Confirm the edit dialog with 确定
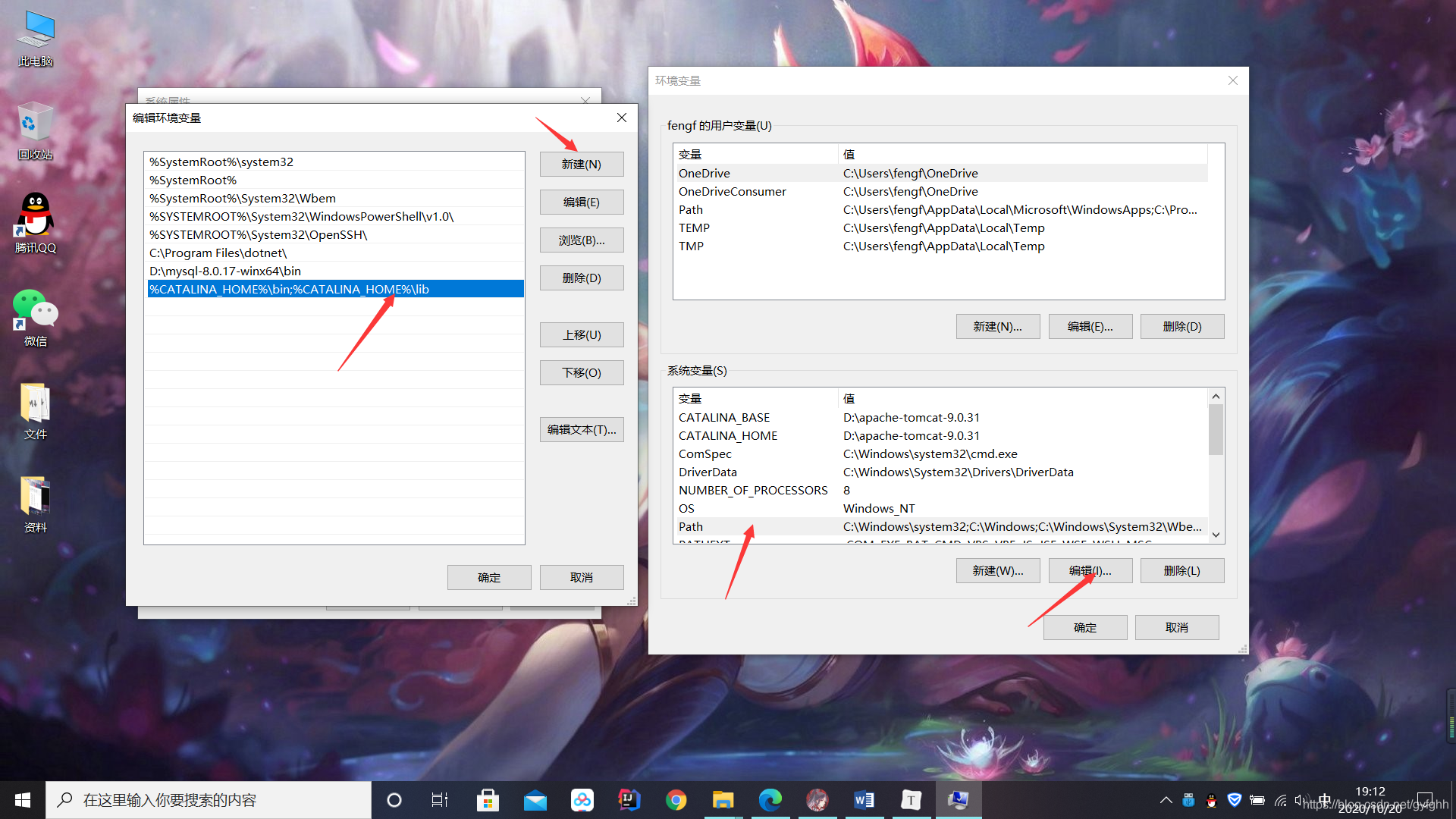 pos(489,578)
